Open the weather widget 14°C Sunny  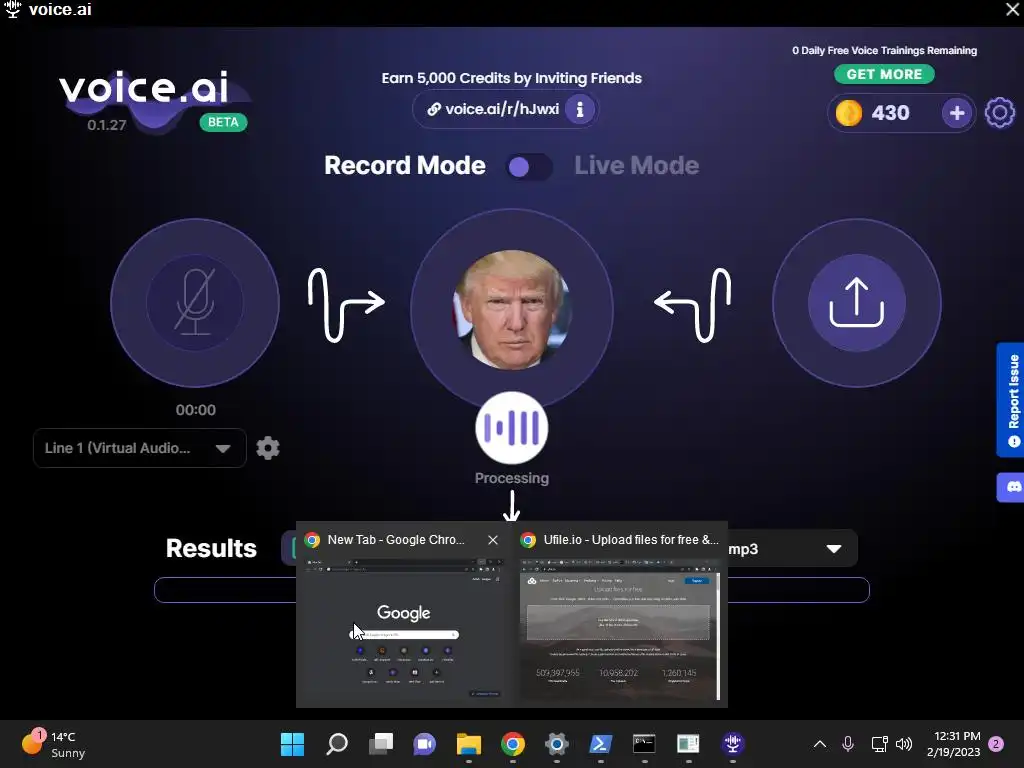pyautogui.click(x=54, y=744)
